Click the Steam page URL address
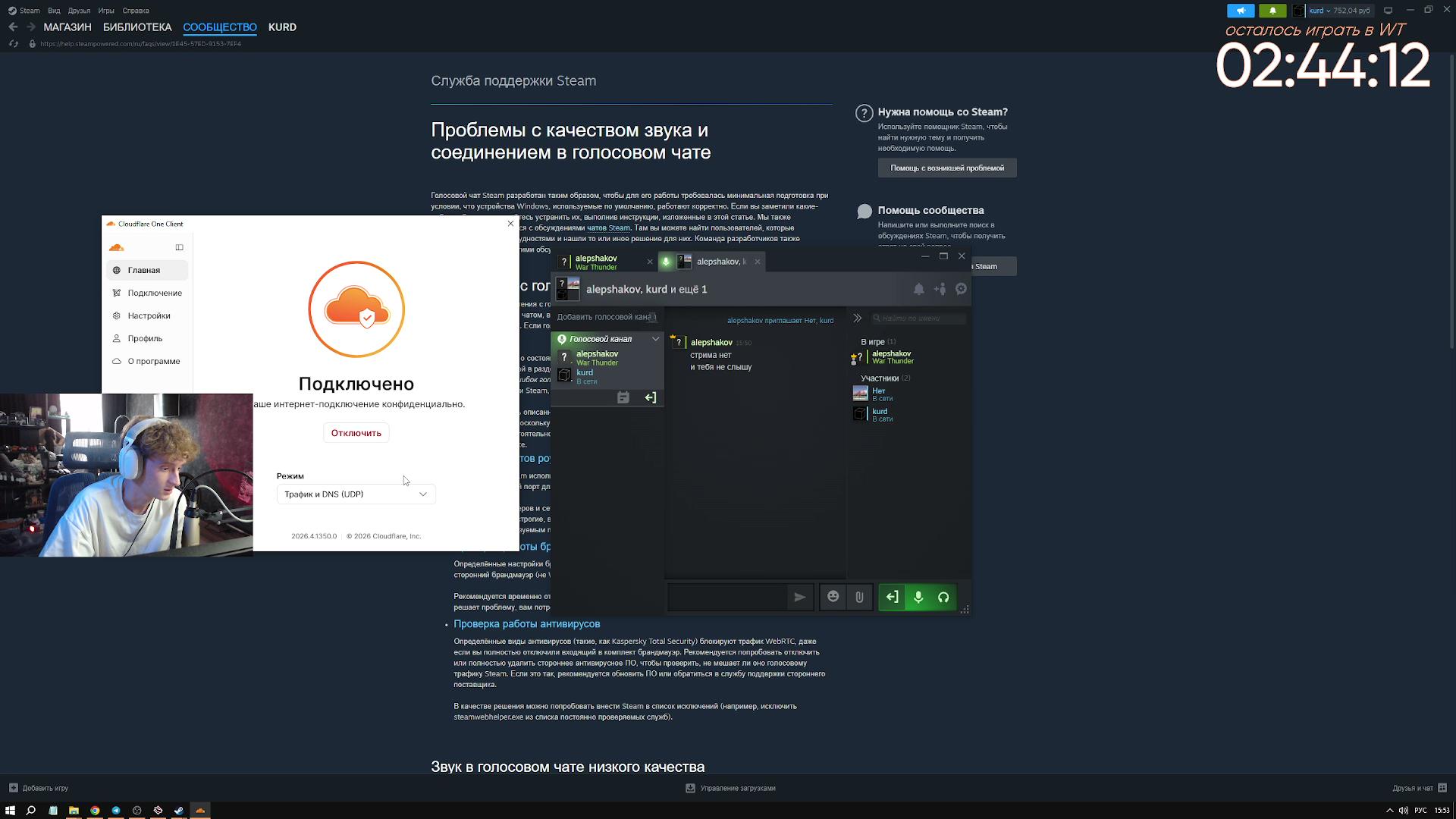 (x=140, y=44)
